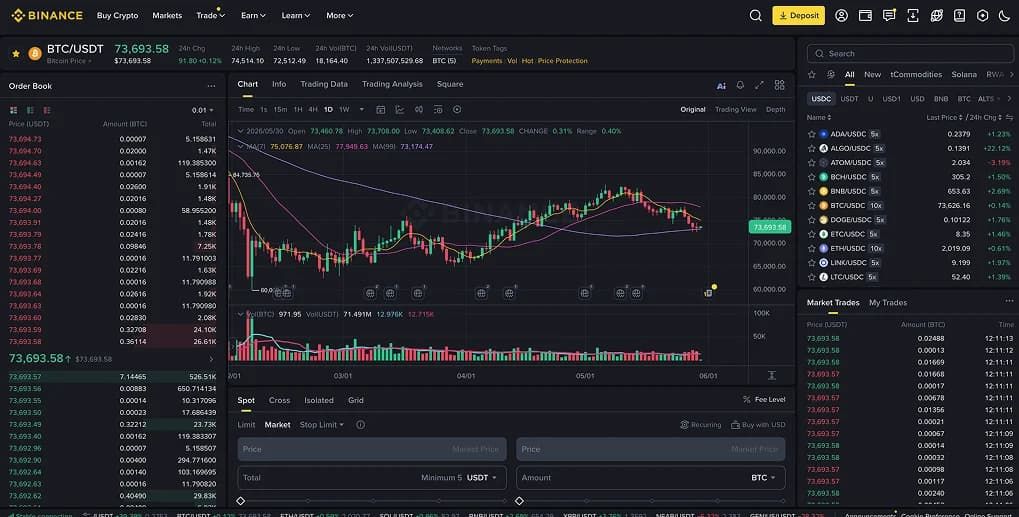Show combined buy and sell order book view
The width and height of the screenshot is (1019, 517).
tap(13, 110)
